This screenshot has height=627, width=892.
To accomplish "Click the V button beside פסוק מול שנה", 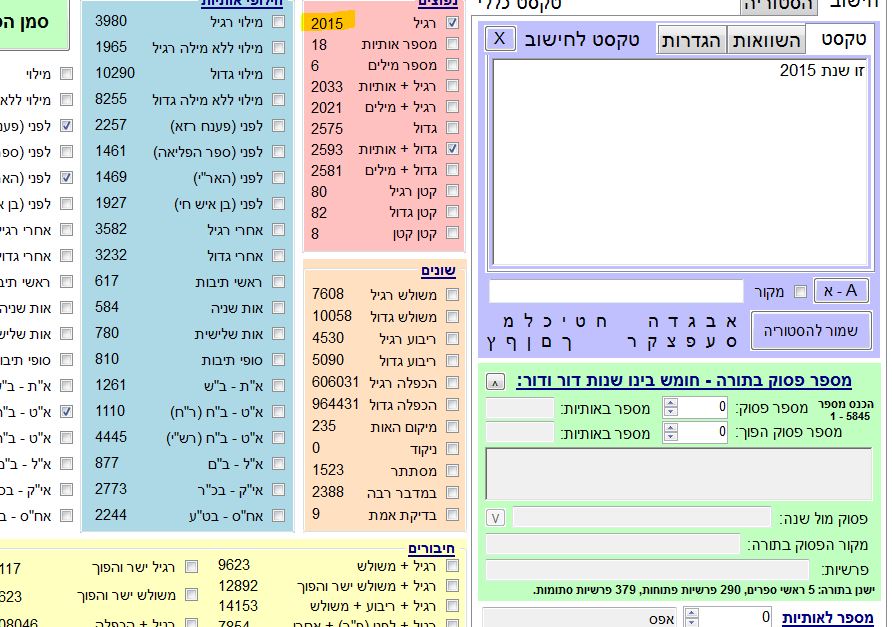I will (495, 517).
